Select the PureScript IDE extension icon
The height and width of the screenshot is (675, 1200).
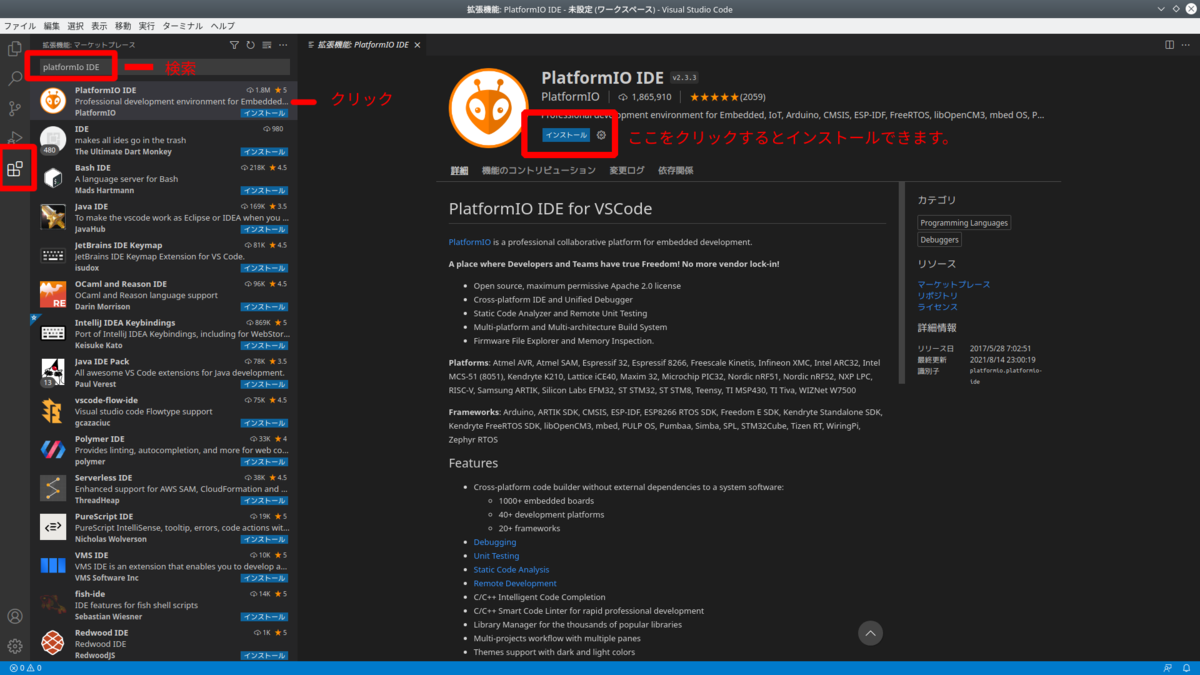(53, 527)
